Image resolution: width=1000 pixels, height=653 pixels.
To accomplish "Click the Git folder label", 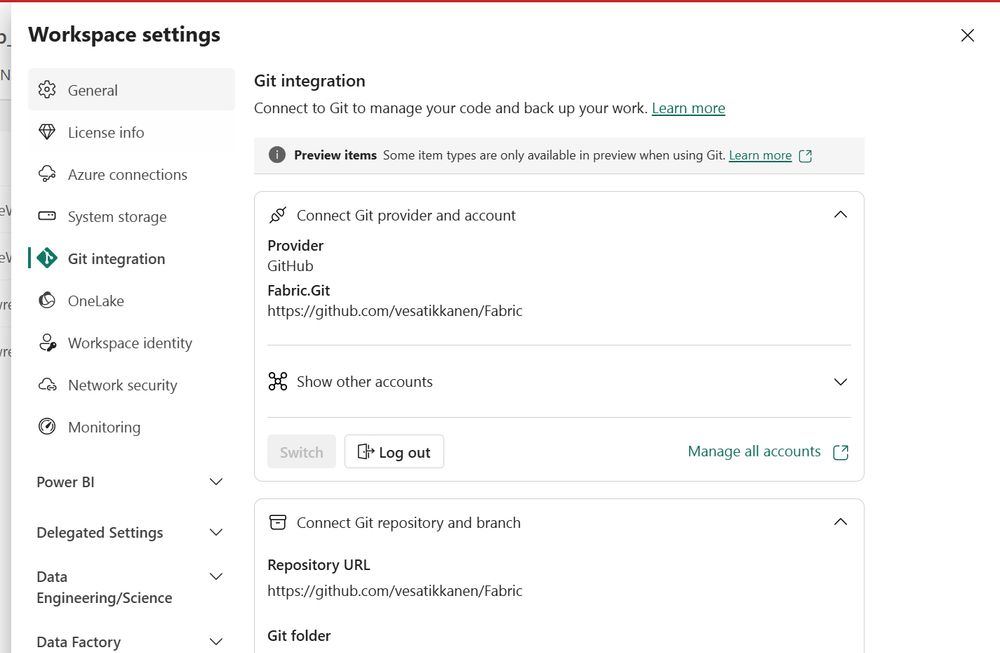I will pyautogui.click(x=299, y=636).
